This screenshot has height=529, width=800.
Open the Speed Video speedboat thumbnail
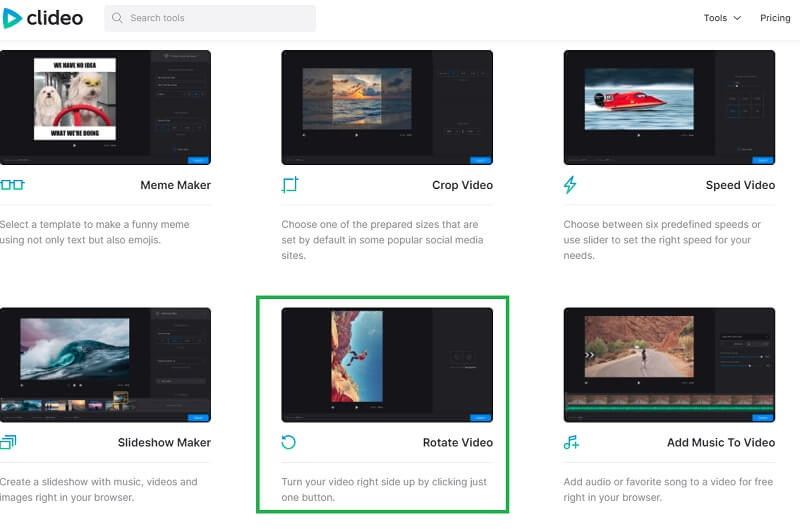pos(669,107)
